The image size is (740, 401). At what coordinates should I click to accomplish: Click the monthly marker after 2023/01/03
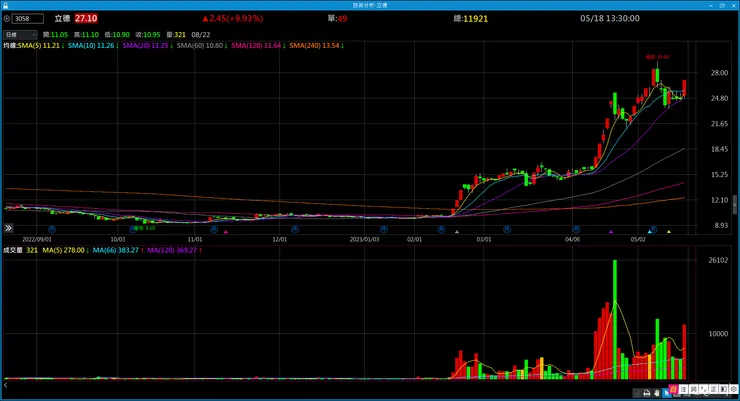point(383,230)
